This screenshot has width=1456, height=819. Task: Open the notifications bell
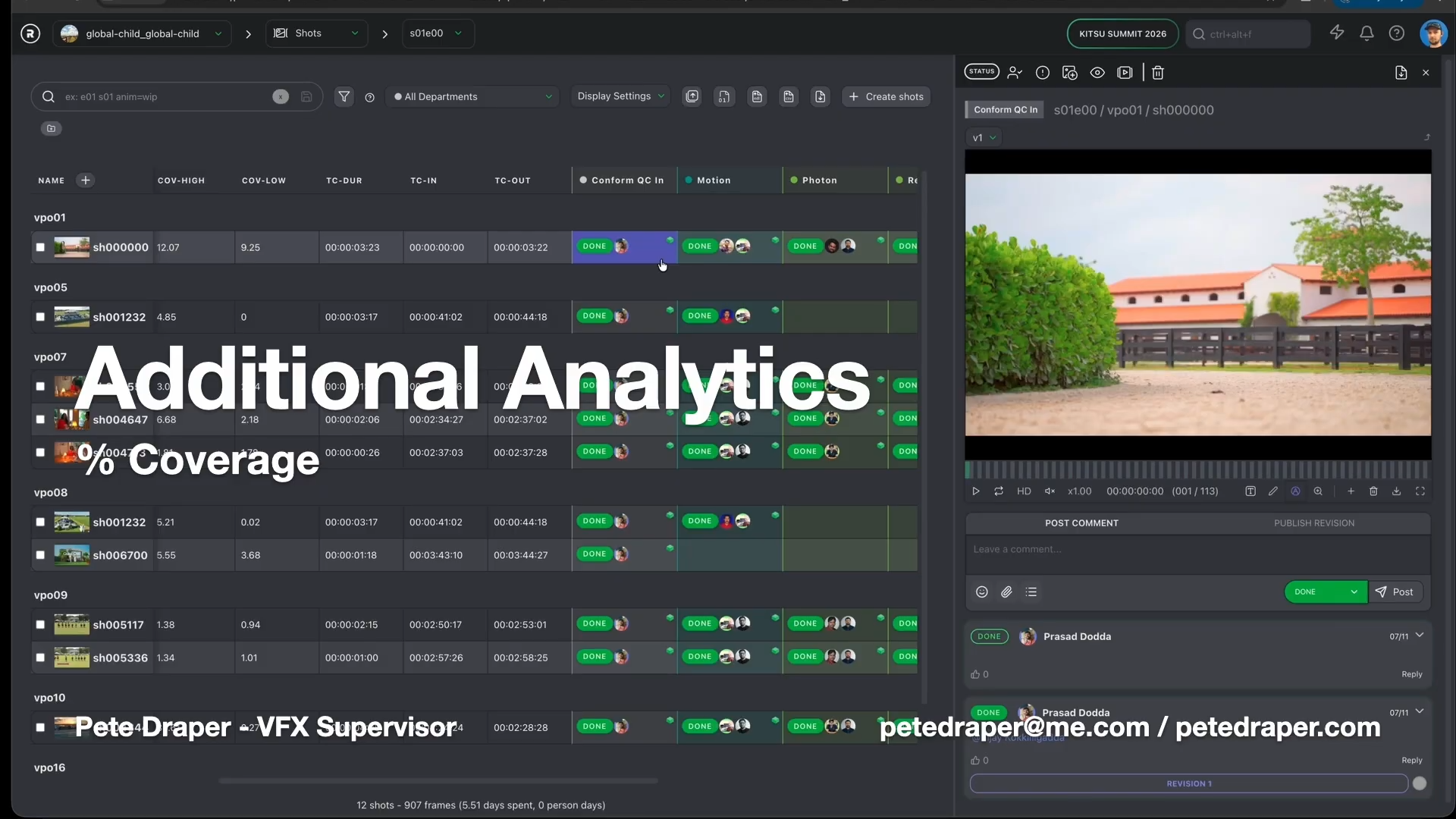point(1367,33)
